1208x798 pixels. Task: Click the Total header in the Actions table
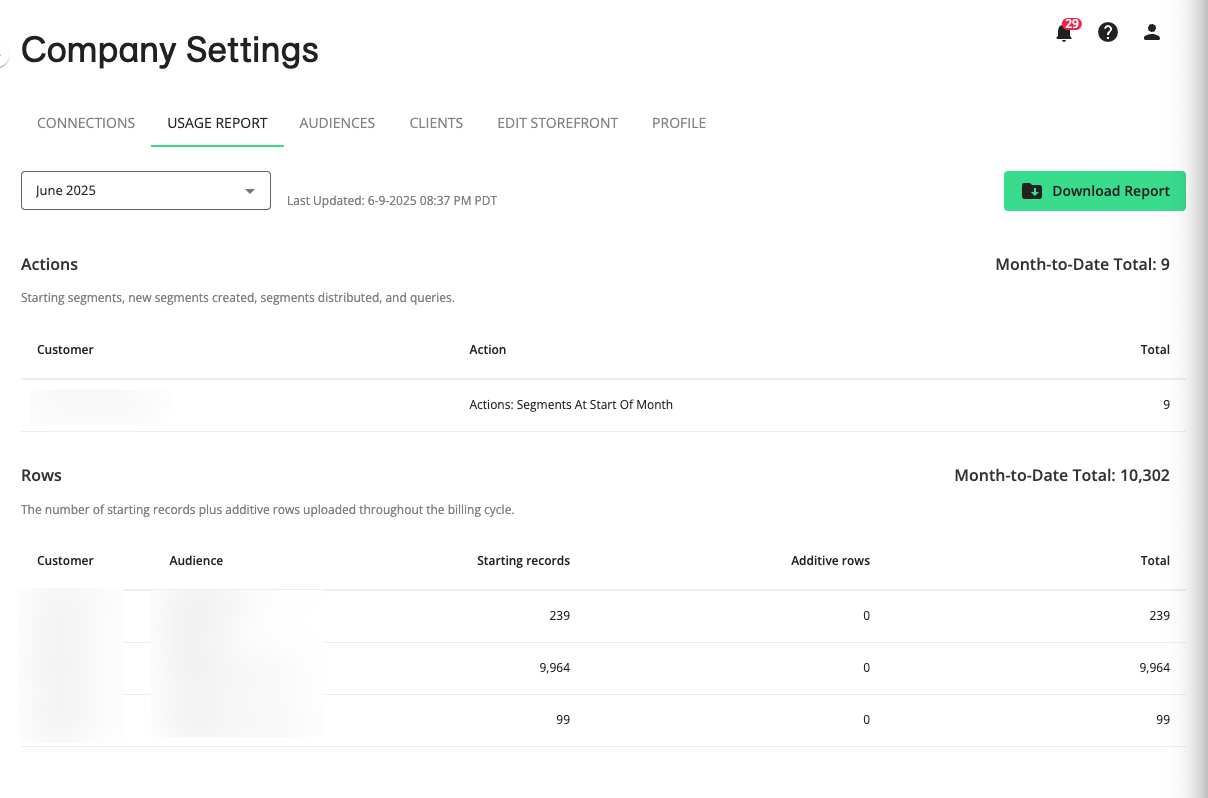(x=1155, y=350)
